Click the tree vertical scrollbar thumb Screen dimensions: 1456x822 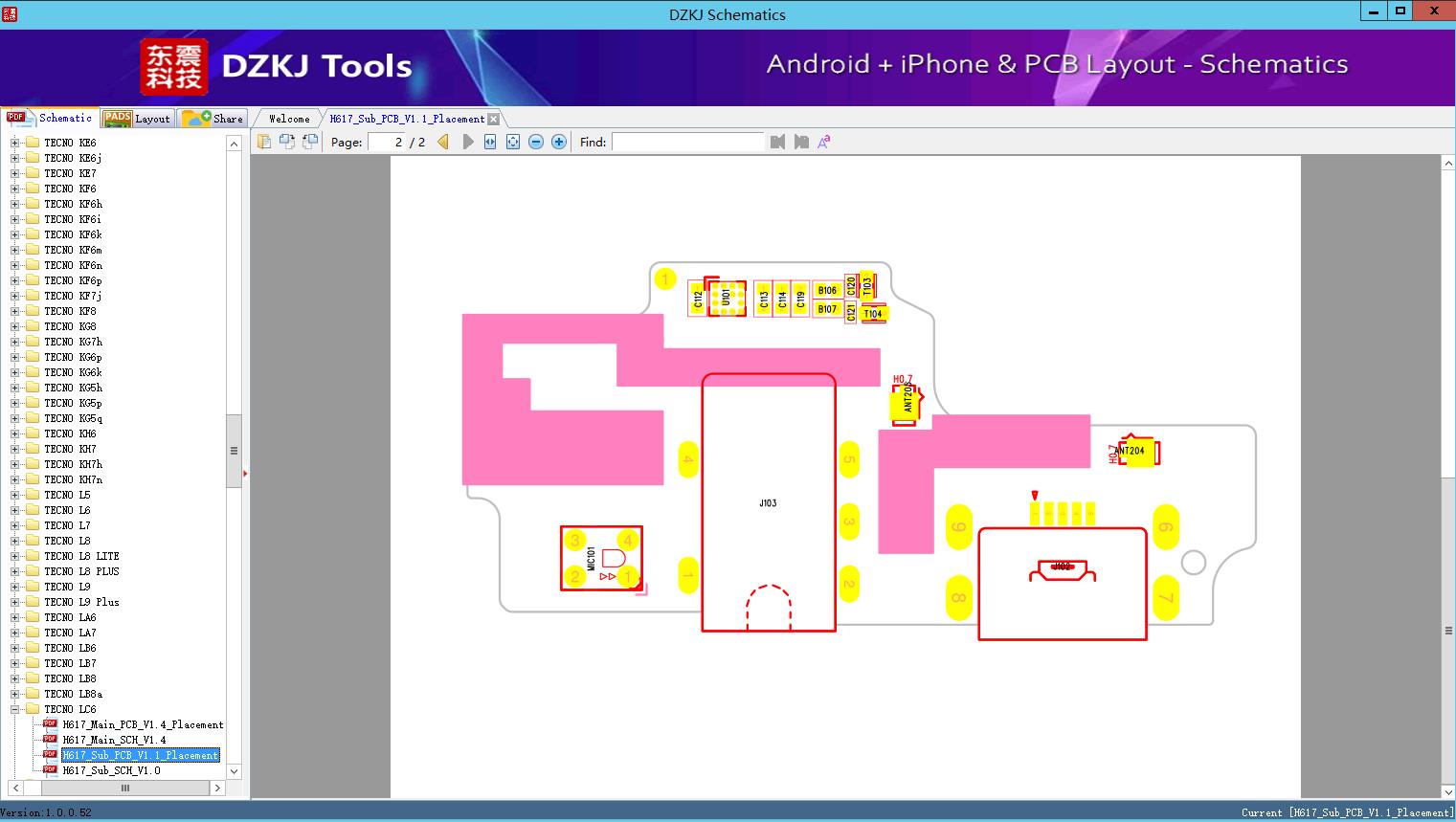(234, 451)
